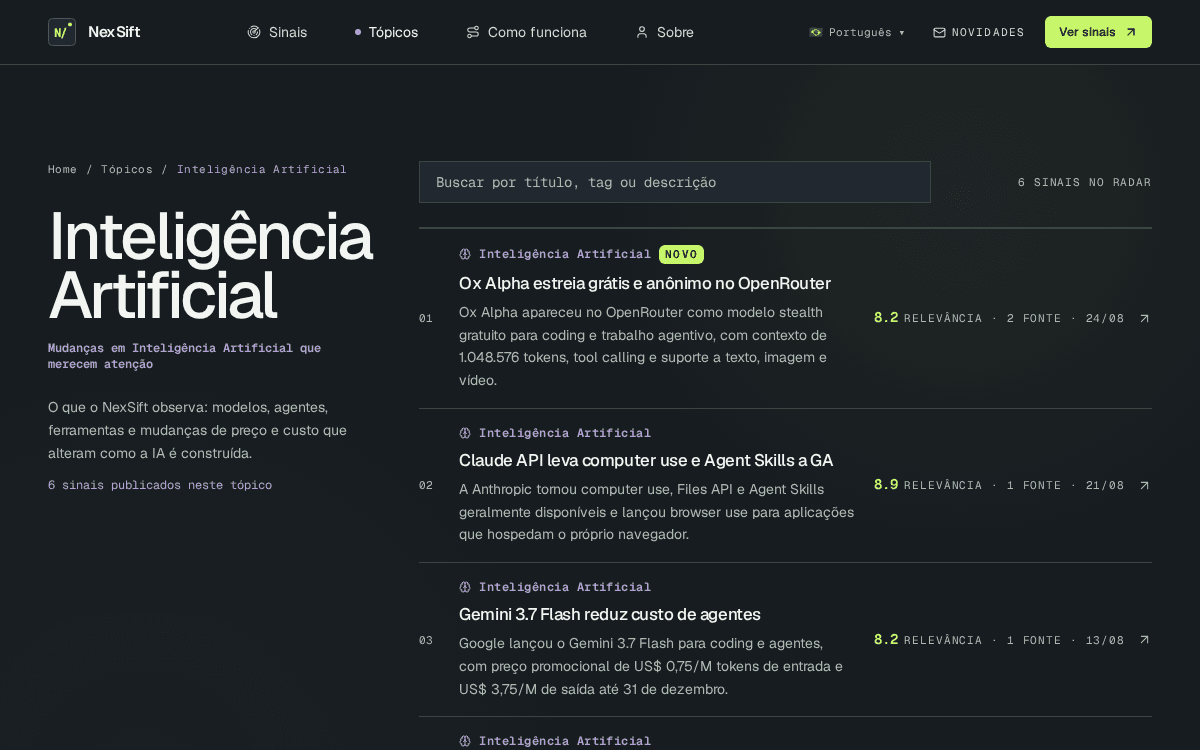Viewport: 1200px width, 750px height.
Task: Click arrow icon in Ver sinais button
Action: tap(1131, 32)
